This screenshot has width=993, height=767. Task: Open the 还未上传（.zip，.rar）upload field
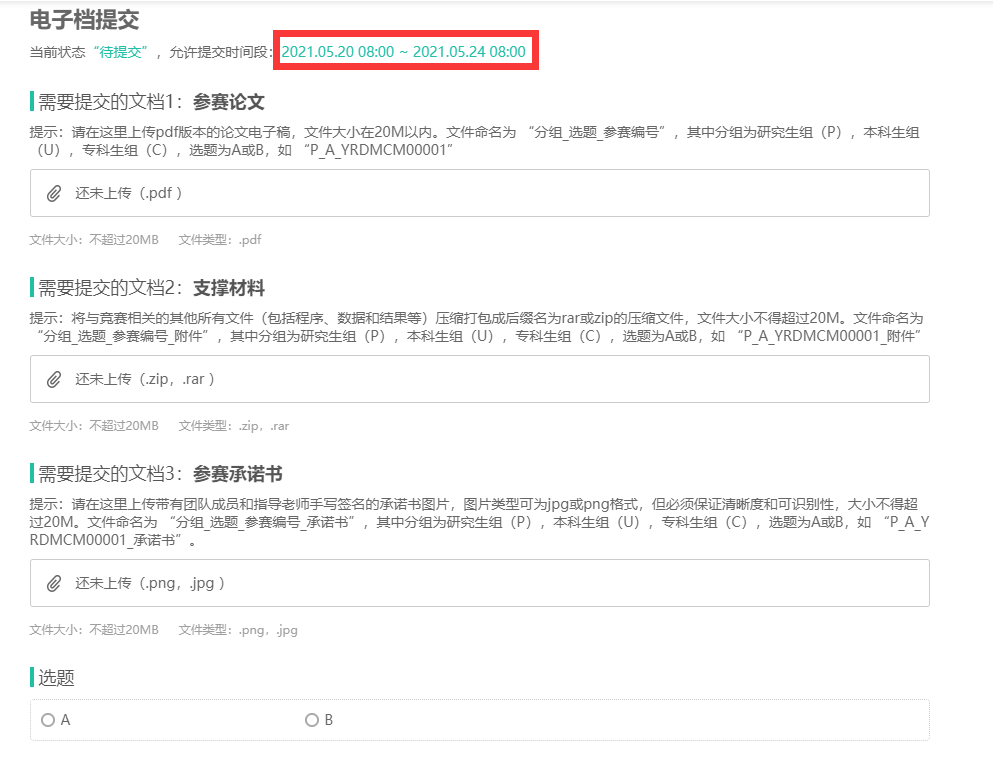145,379
